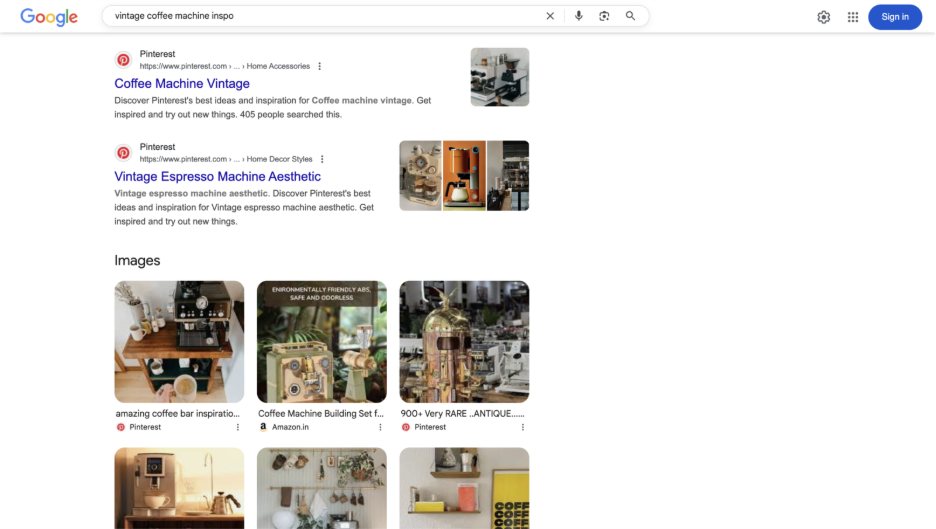Image resolution: width=936 pixels, height=529 pixels.
Task: Open the Coffee Machine Vintage result
Action: click(182, 84)
